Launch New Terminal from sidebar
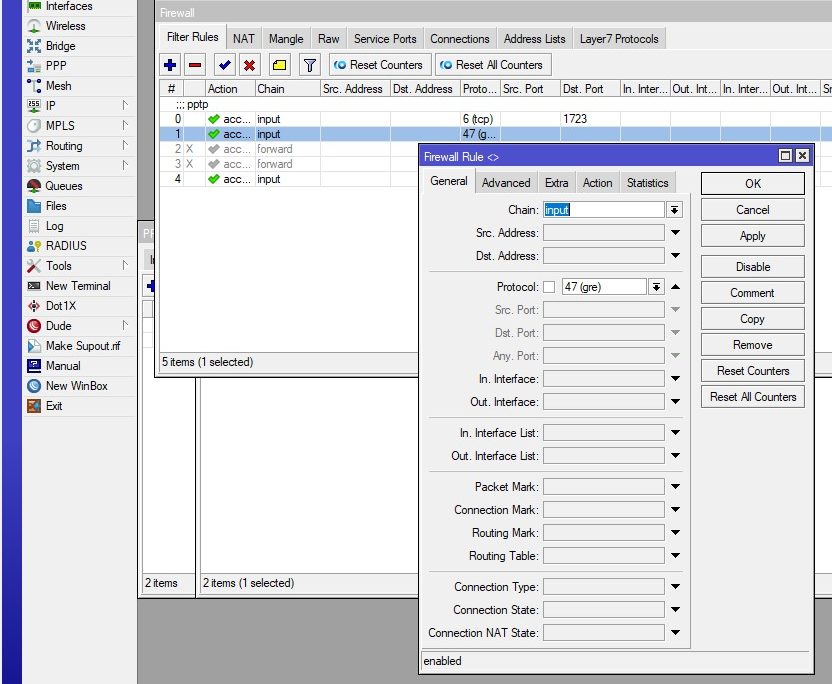The image size is (832, 684). 78,286
